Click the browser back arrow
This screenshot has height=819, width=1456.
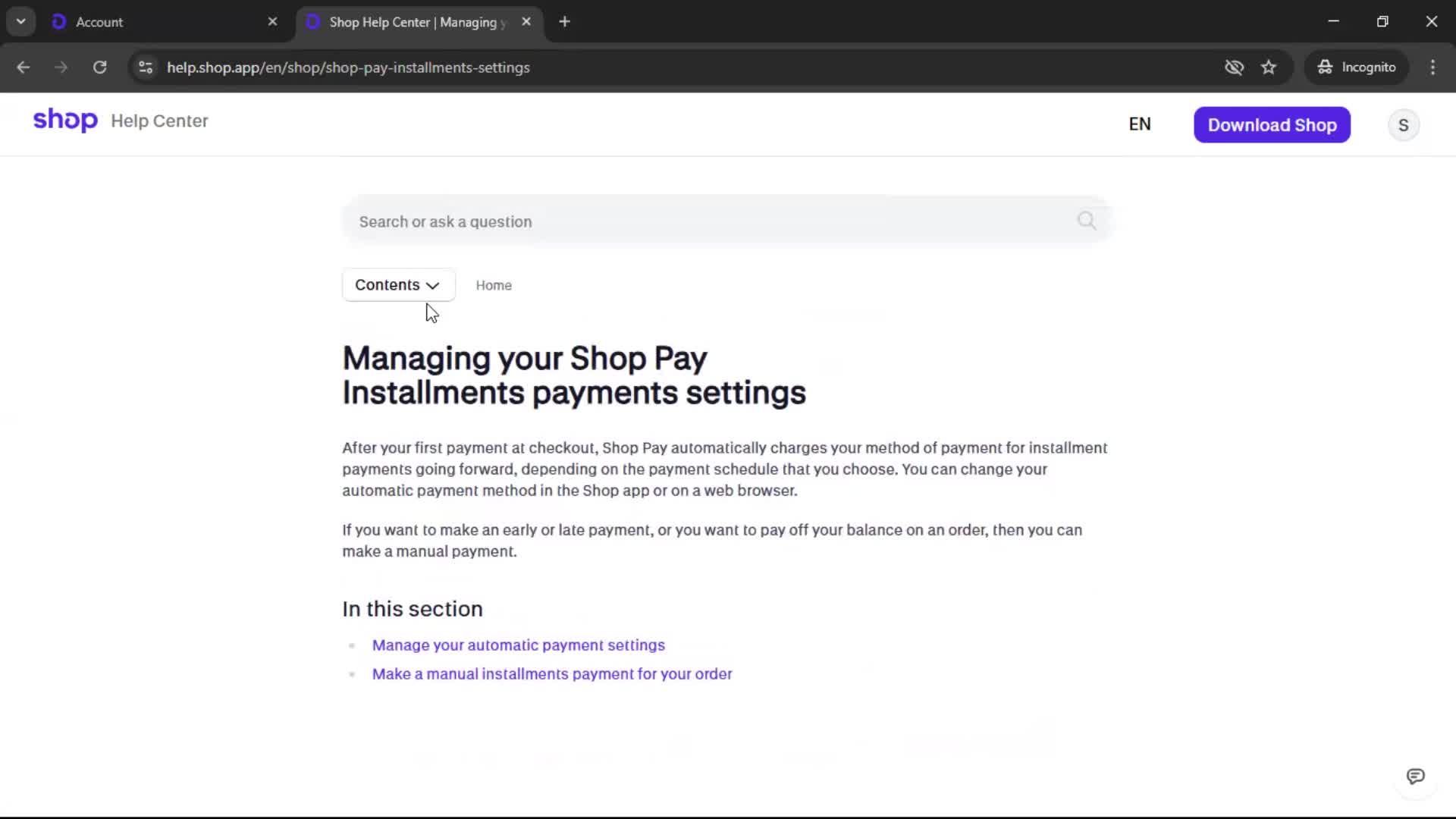click(24, 67)
